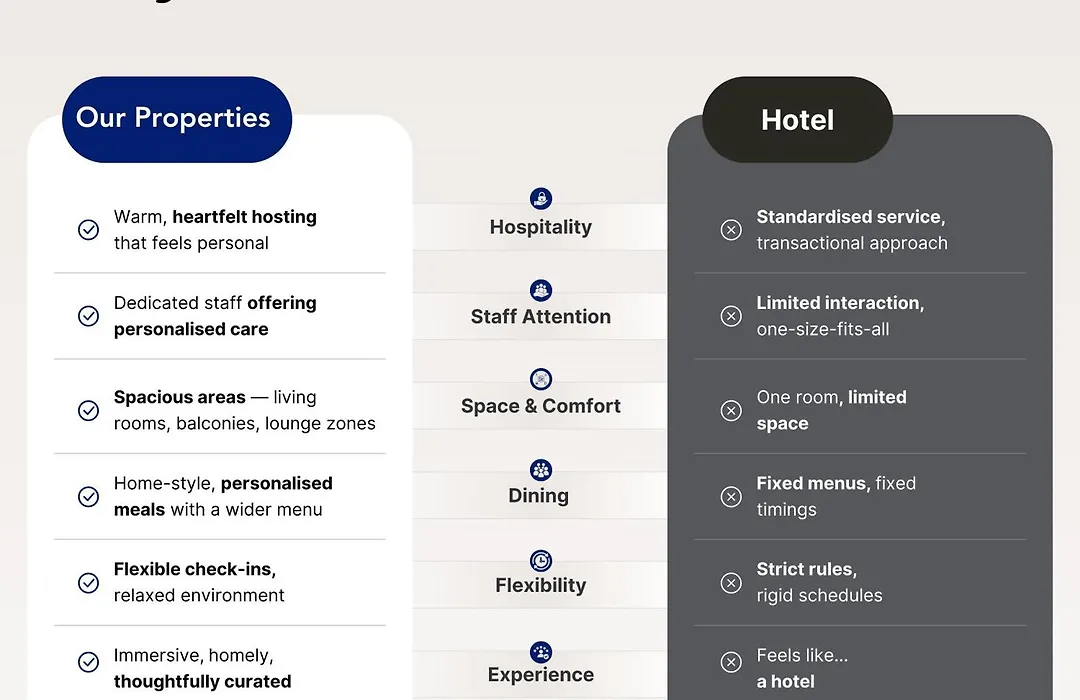Click the checkmark next to Spacious areas
1080x700 pixels.
(x=88, y=410)
